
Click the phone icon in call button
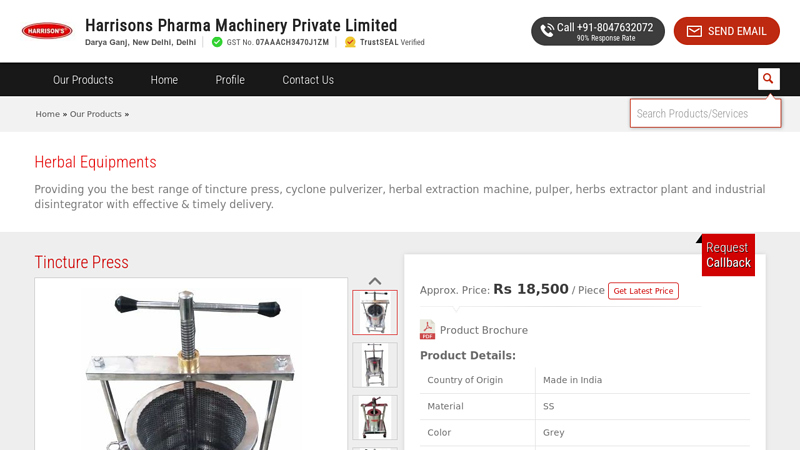(x=547, y=31)
